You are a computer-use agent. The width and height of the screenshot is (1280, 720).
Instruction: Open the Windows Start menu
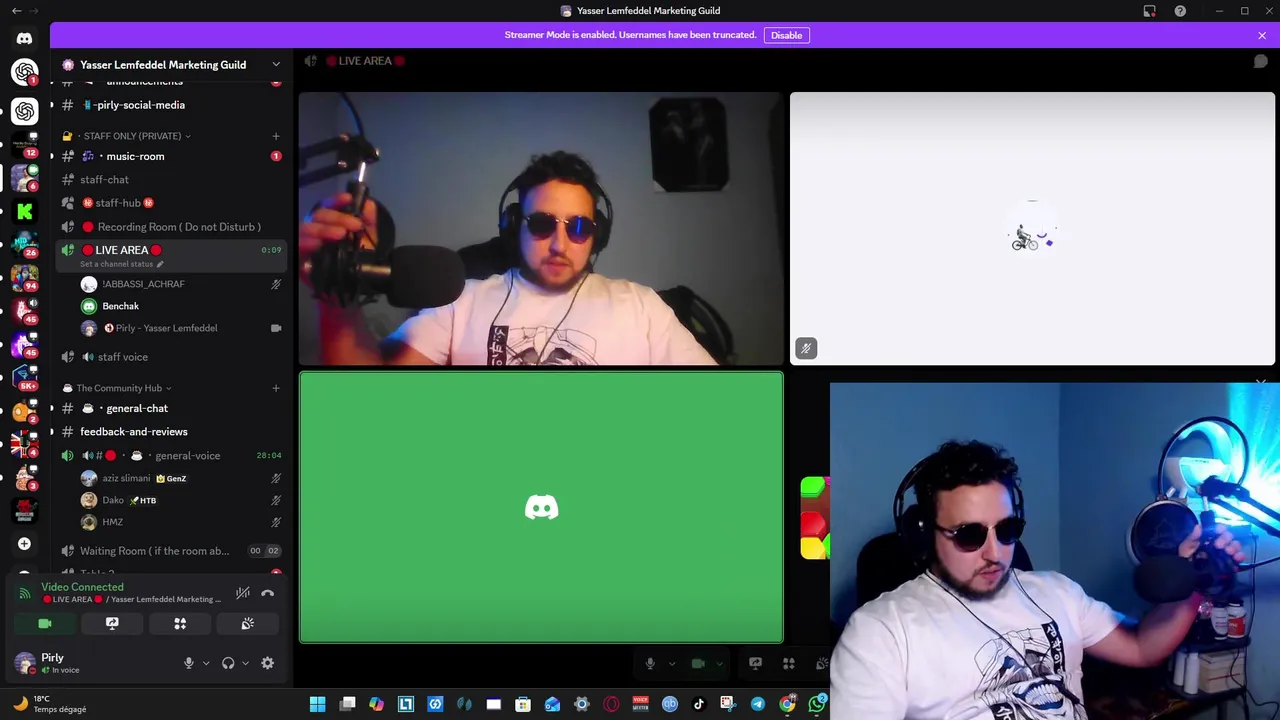click(317, 704)
